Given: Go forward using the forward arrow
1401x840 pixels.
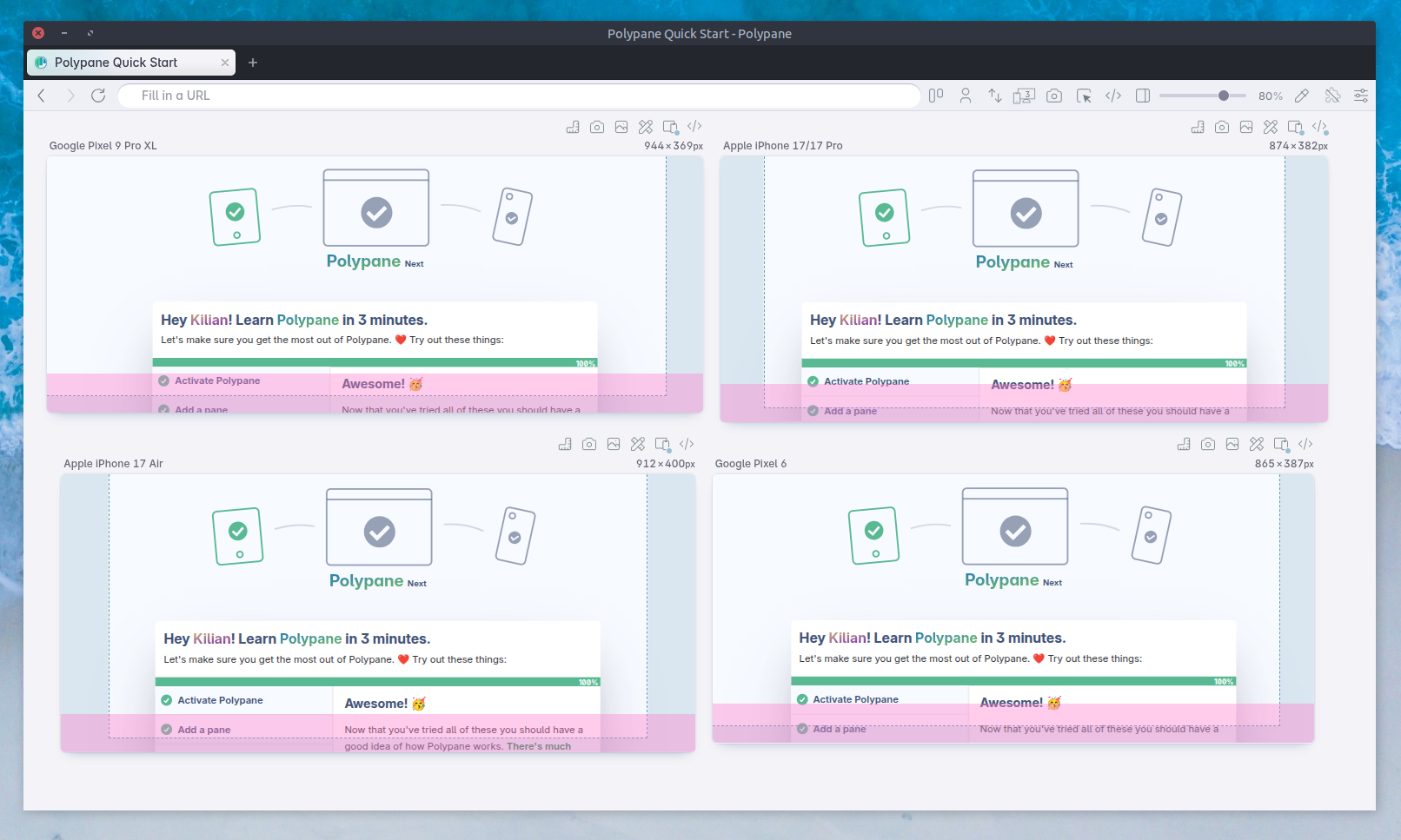Looking at the screenshot, I should (70, 96).
